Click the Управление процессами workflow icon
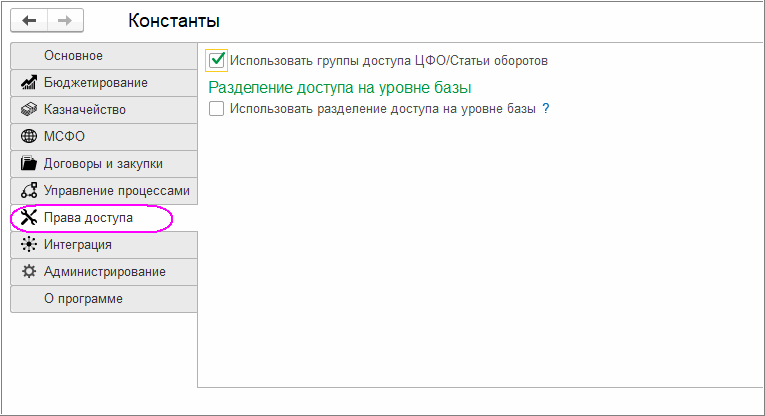The height and width of the screenshot is (416, 765). (x=28, y=191)
